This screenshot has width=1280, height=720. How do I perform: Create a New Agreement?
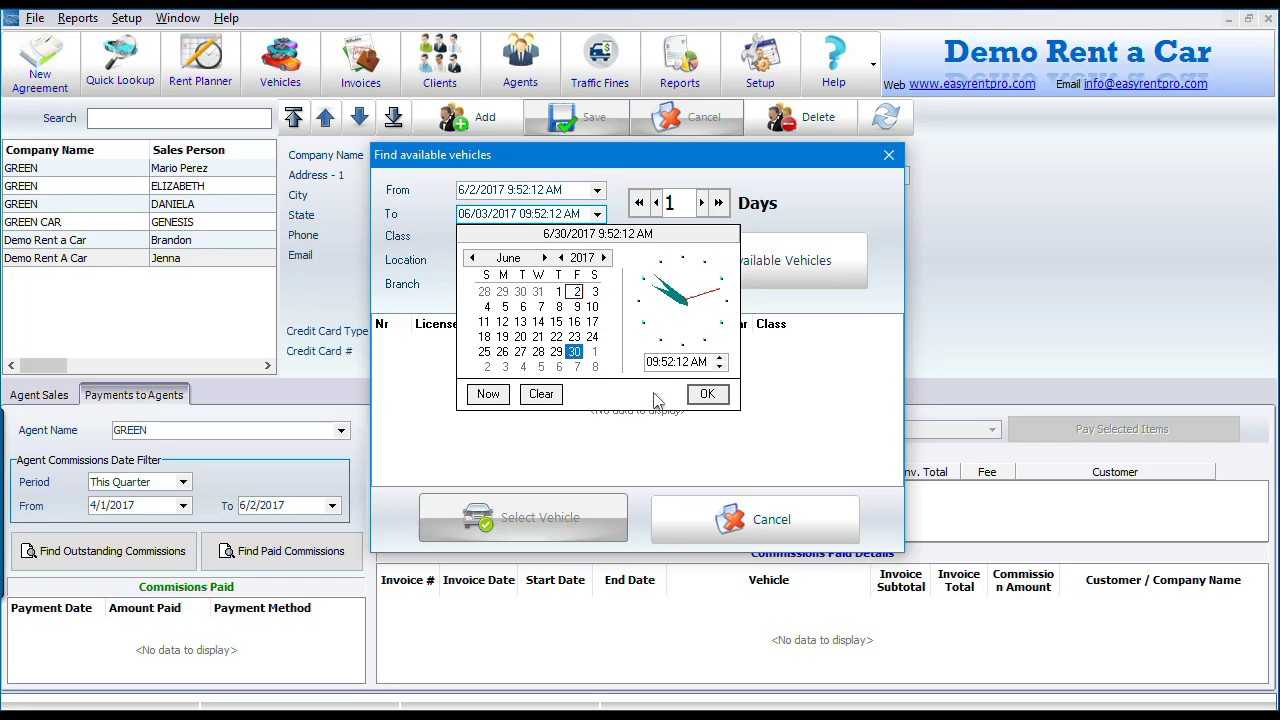tap(39, 62)
